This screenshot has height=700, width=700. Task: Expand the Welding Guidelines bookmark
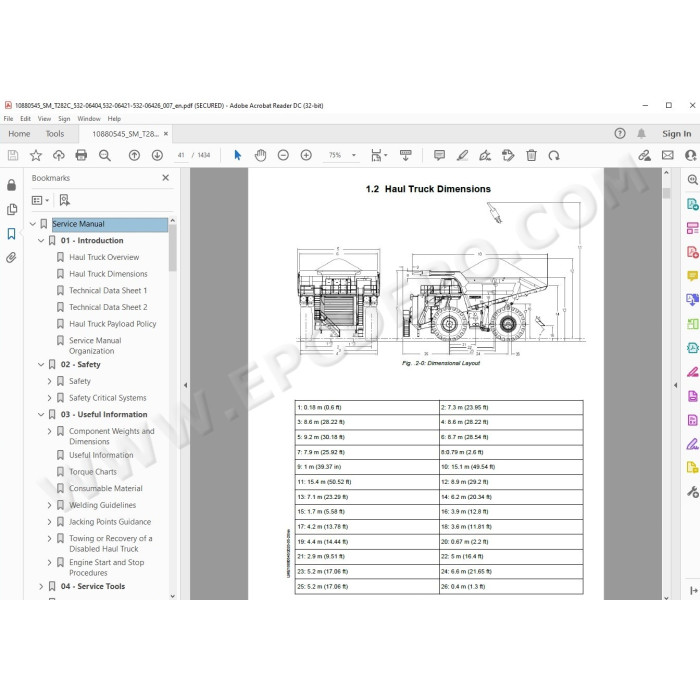click(49, 505)
